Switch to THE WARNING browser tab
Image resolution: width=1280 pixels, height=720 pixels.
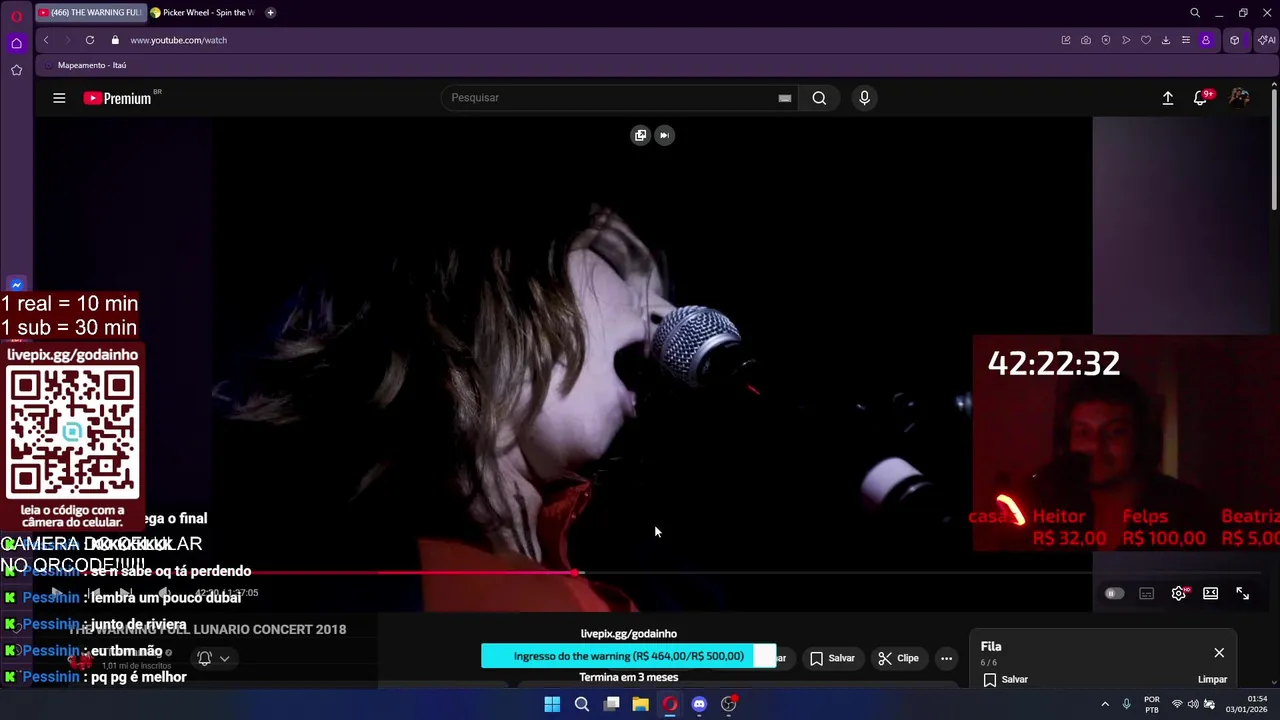tap(91, 13)
